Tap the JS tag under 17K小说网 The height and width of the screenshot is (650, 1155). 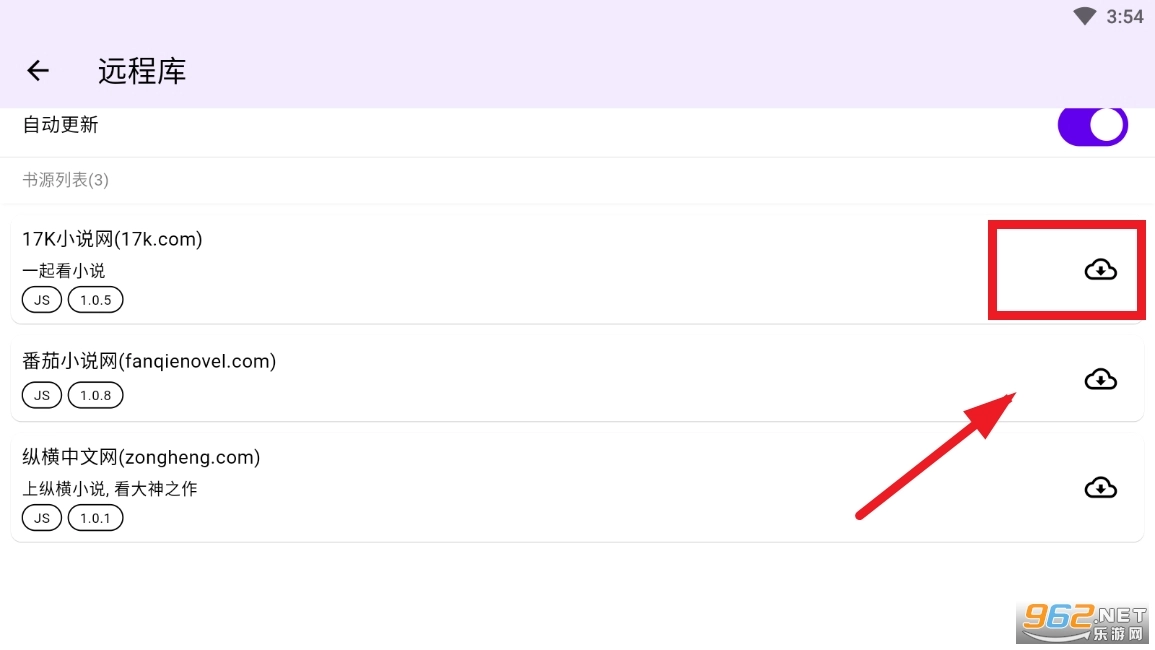(x=42, y=300)
